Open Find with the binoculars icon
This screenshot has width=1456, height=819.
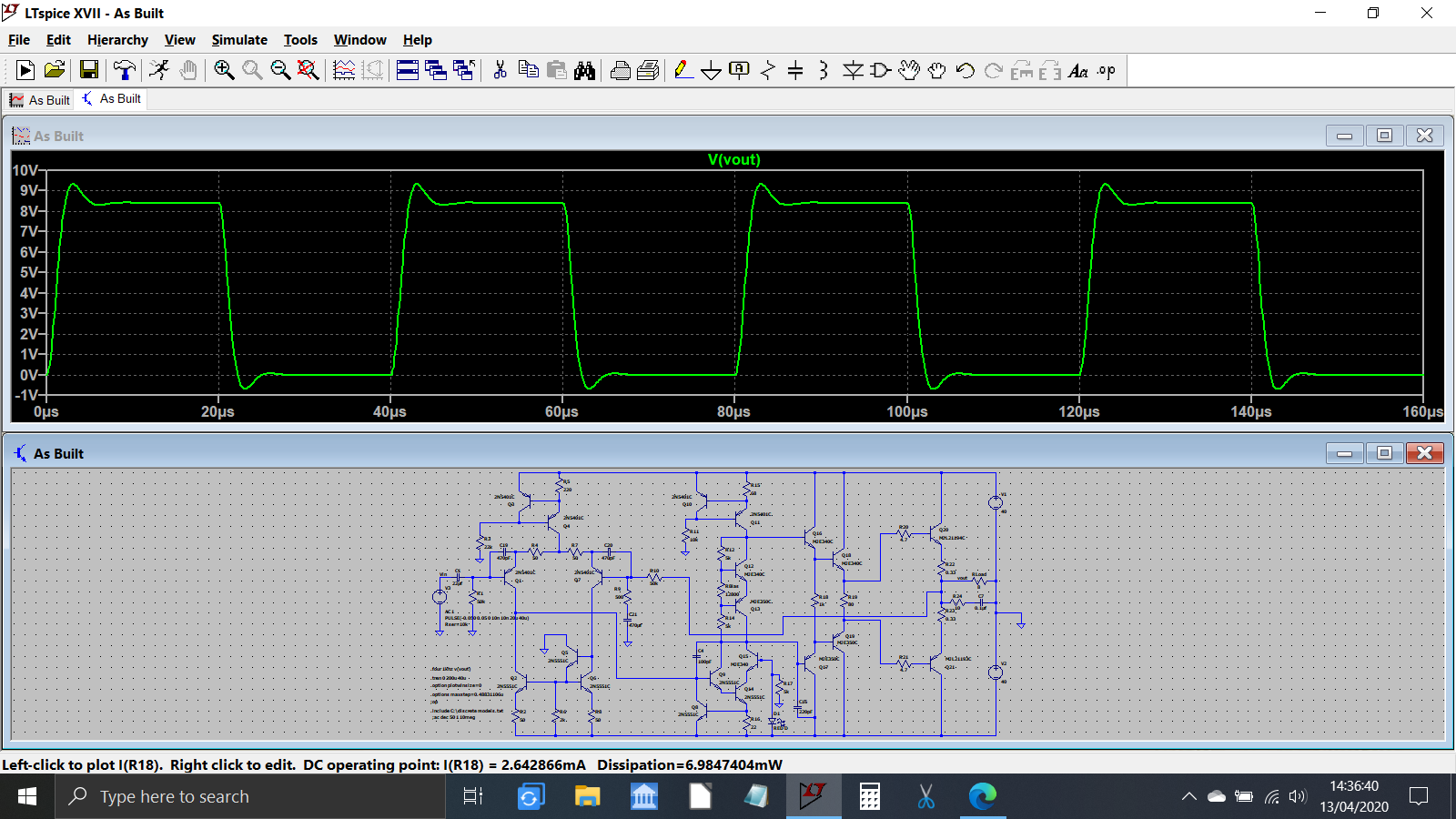click(x=584, y=70)
